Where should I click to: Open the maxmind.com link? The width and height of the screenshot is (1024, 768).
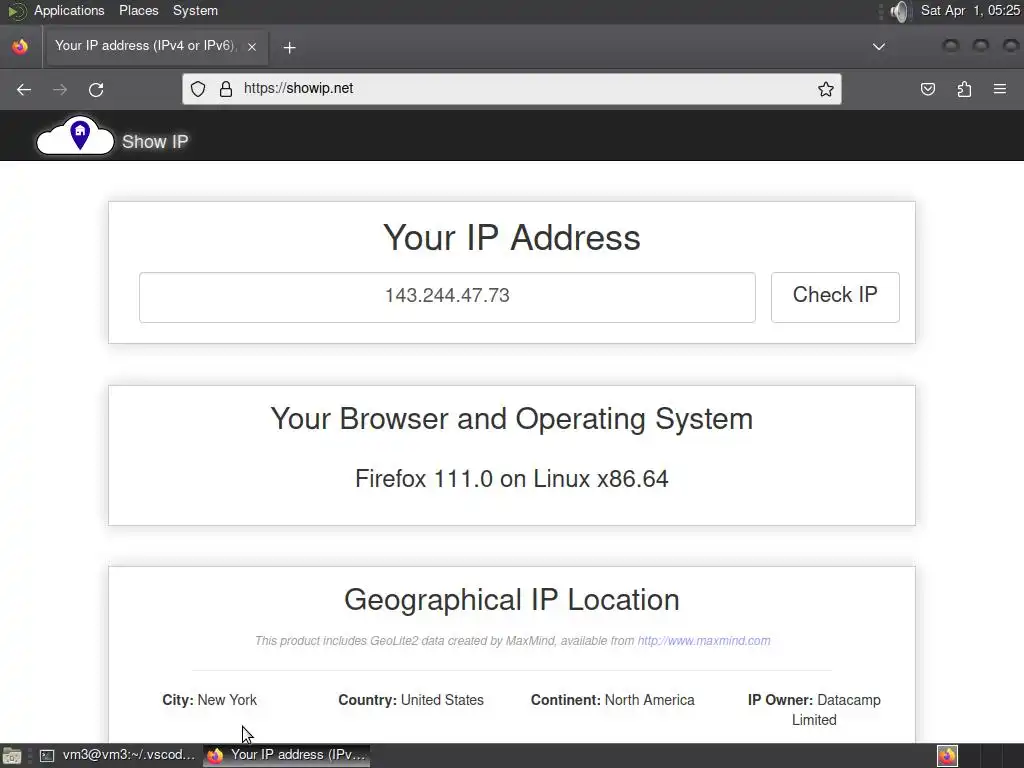(704, 641)
